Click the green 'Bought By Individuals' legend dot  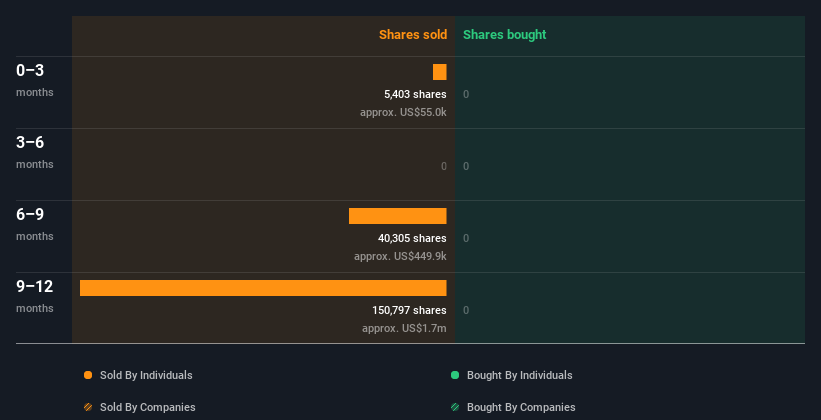coord(455,375)
